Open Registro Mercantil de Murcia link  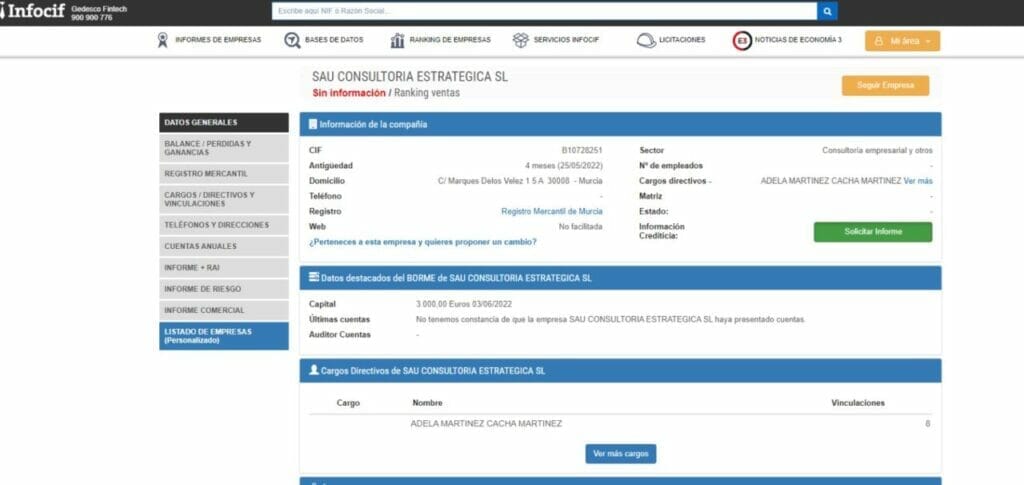[x=552, y=211]
